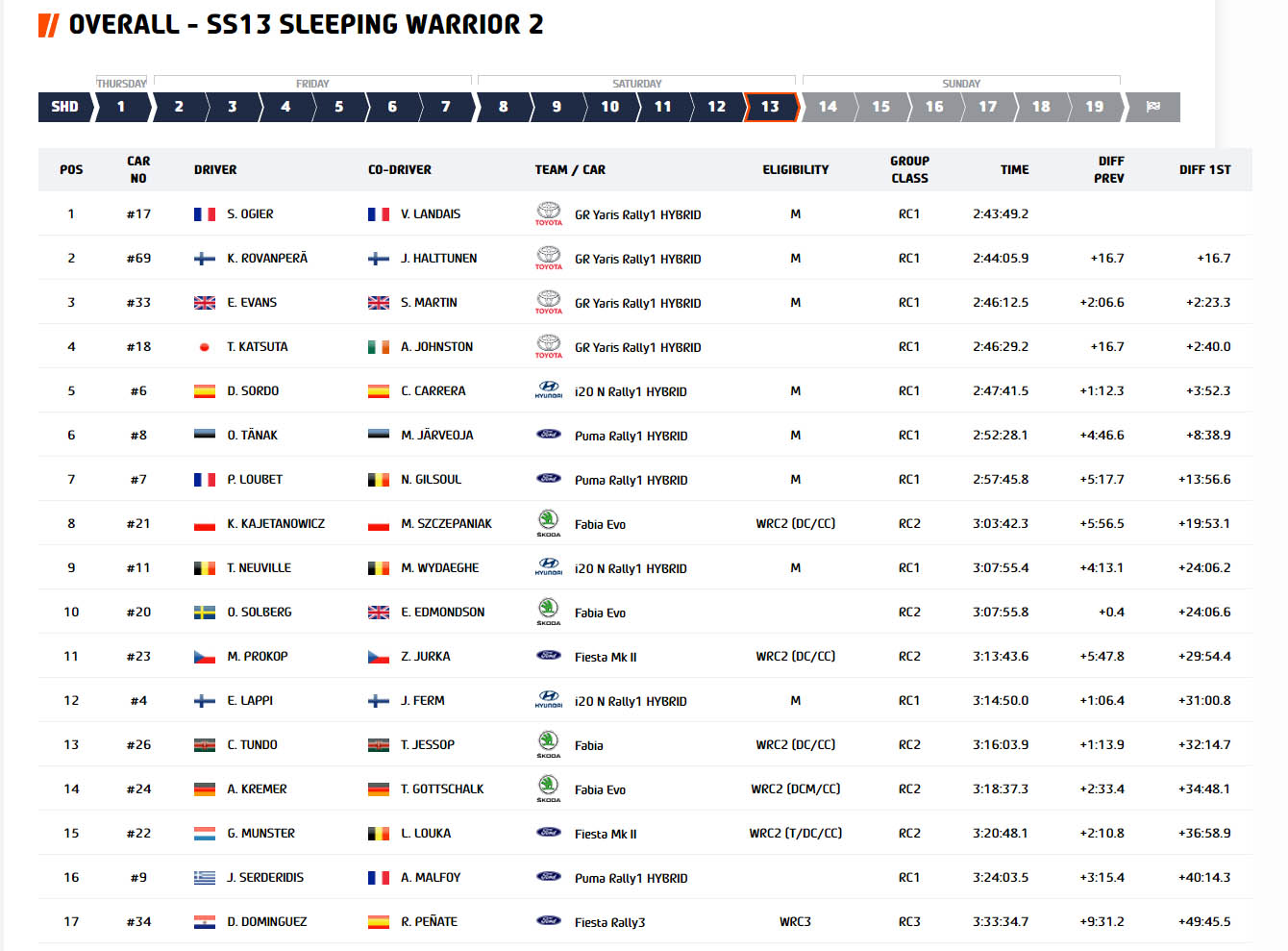Select stage 19 tab

1095,107
